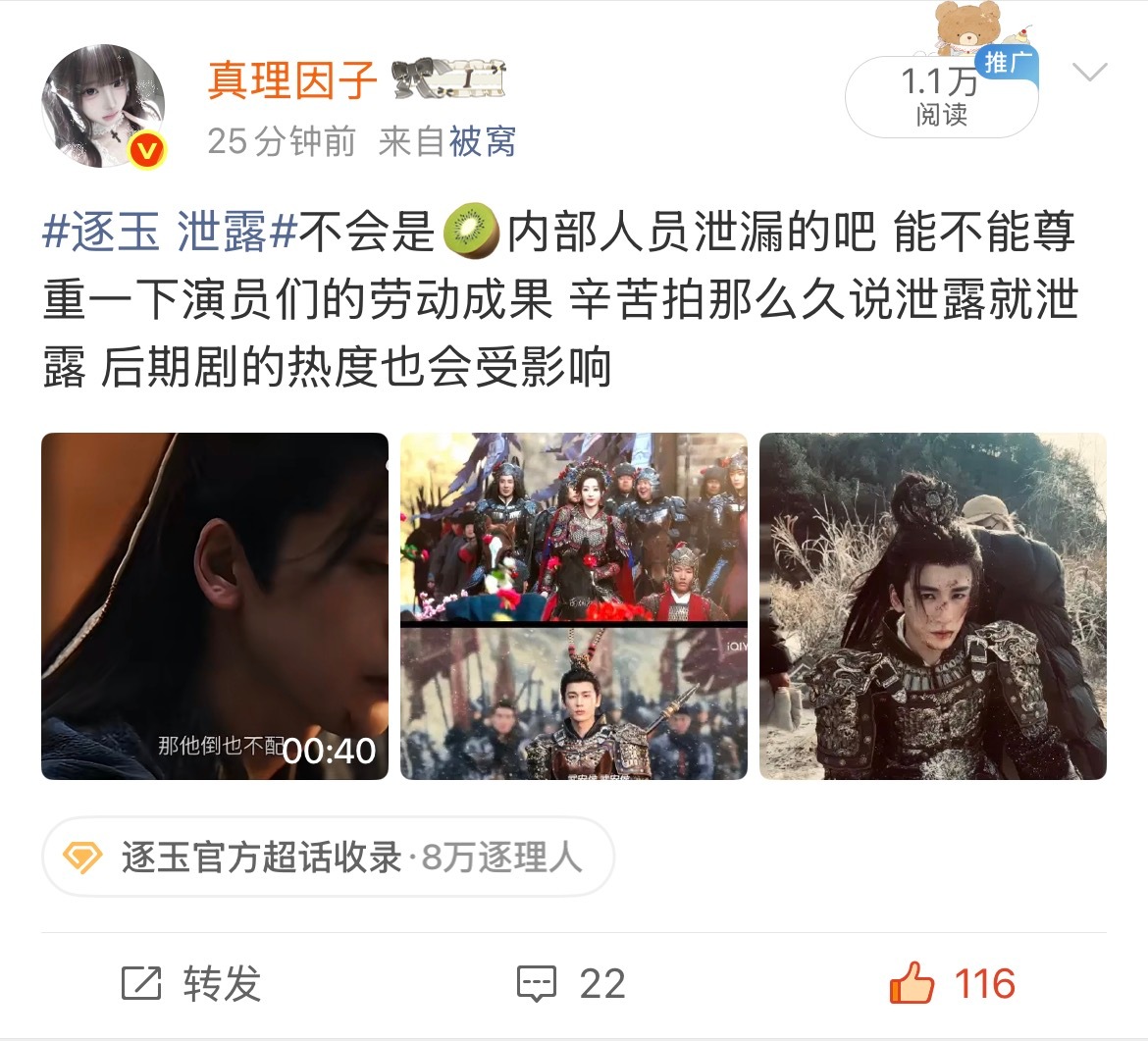This screenshot has width=1148, height=1041.
Task: Tap the 推广 promote label
Action: coord(1007,62)
